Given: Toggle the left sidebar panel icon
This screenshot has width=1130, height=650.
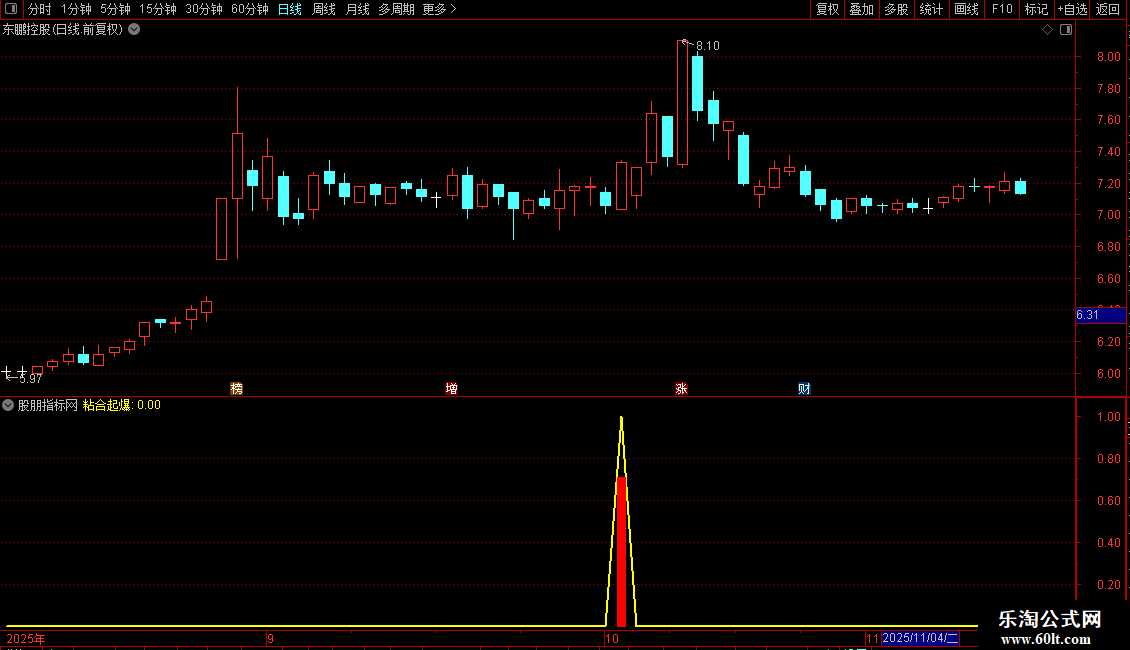Looking at the screenshot, I should pos(11,9).
